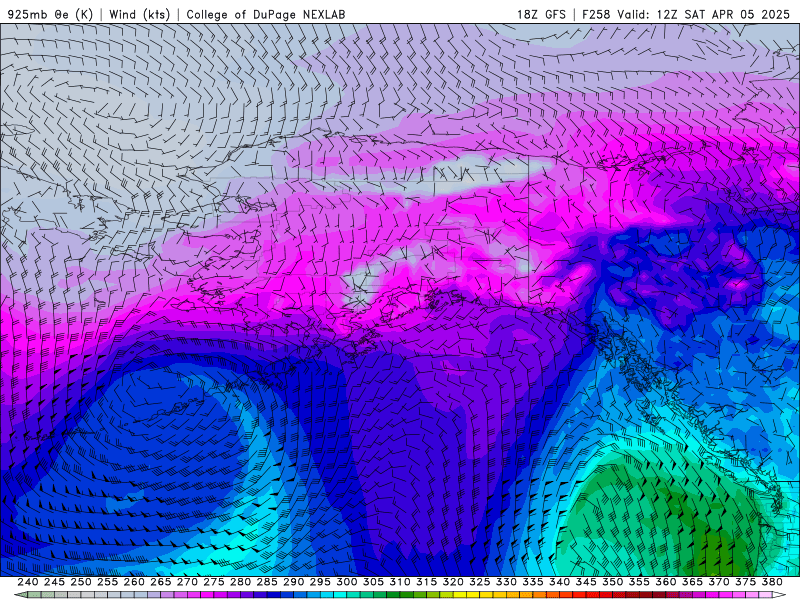The width and height of the screenshot is (800, 600).
Task: Click the 335 color scale label
Action: (533, 582)
